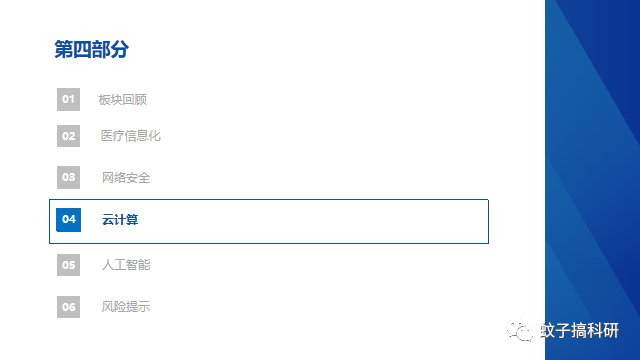Click the gray 03 number badge
Screen dimensions: 640x360
point(68,177)
